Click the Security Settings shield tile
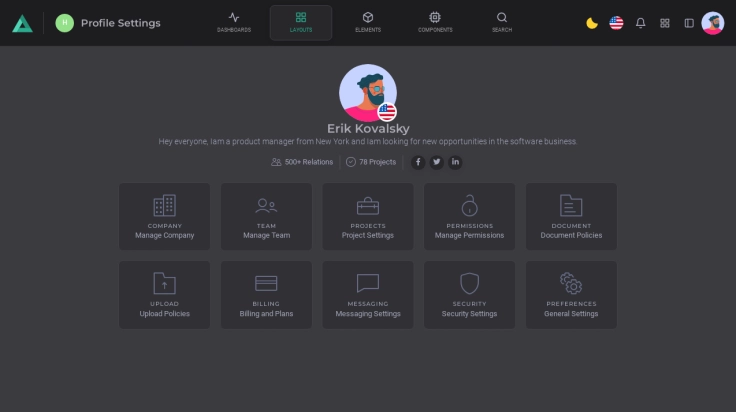 click(469, 295)
